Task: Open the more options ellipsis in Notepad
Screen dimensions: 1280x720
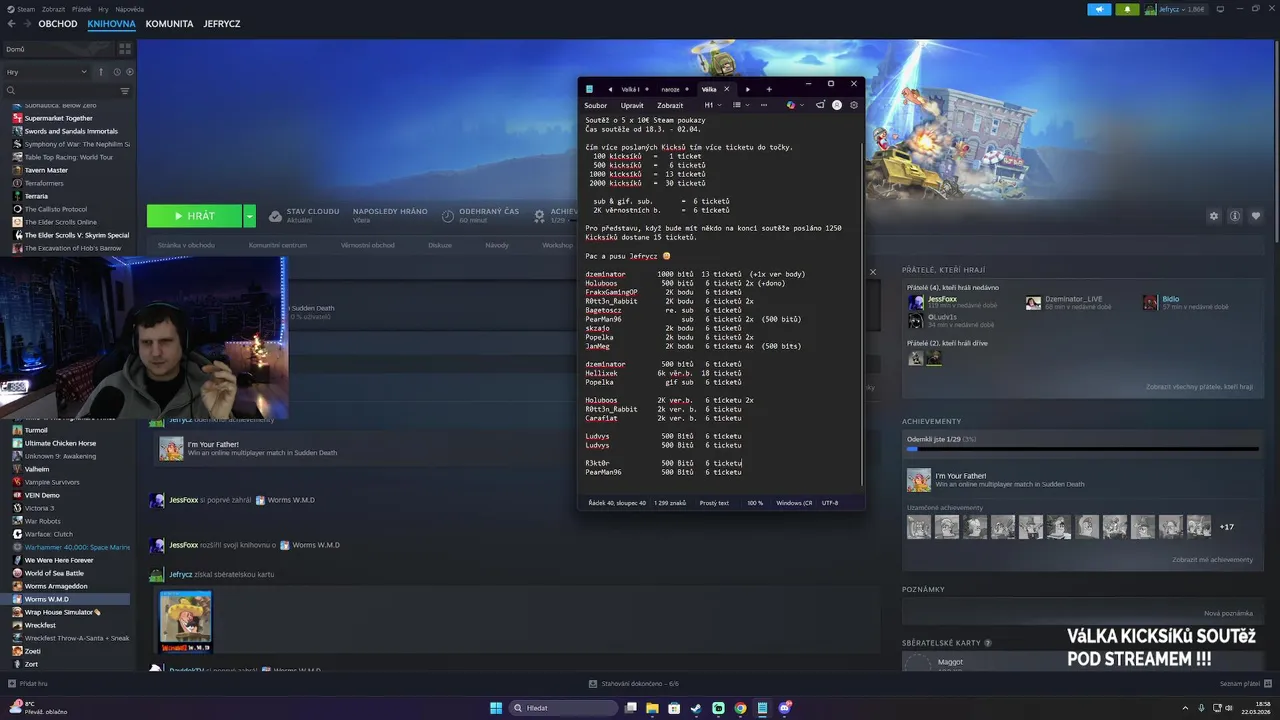Action: click(764, 105)
